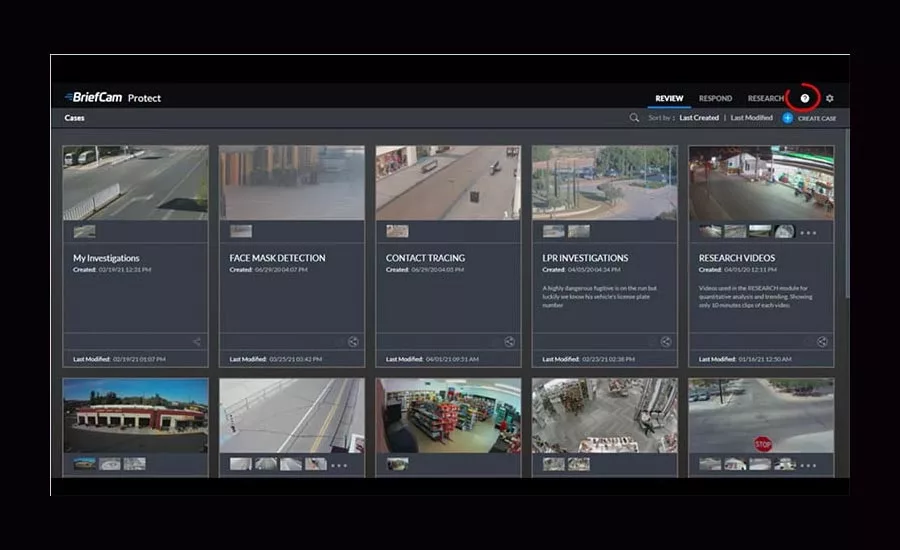900x550 pixels.
Task: Share the LPR Investigations case
Action: [x=666, y=342]
